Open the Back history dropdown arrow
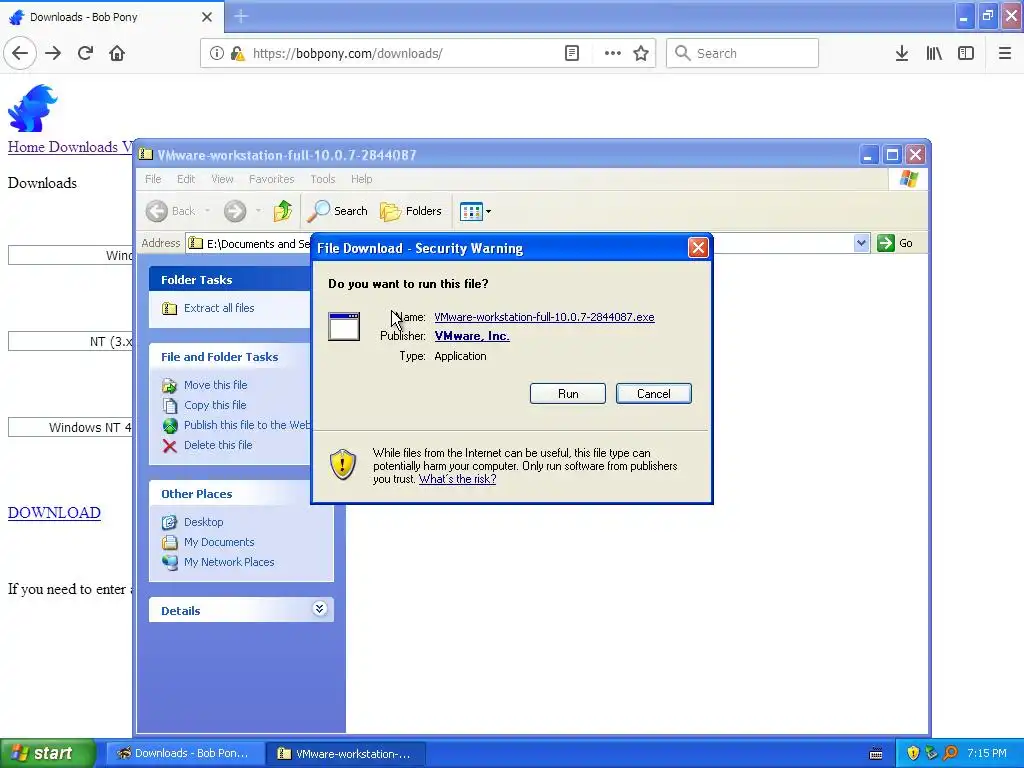 (x=208, y=210)
